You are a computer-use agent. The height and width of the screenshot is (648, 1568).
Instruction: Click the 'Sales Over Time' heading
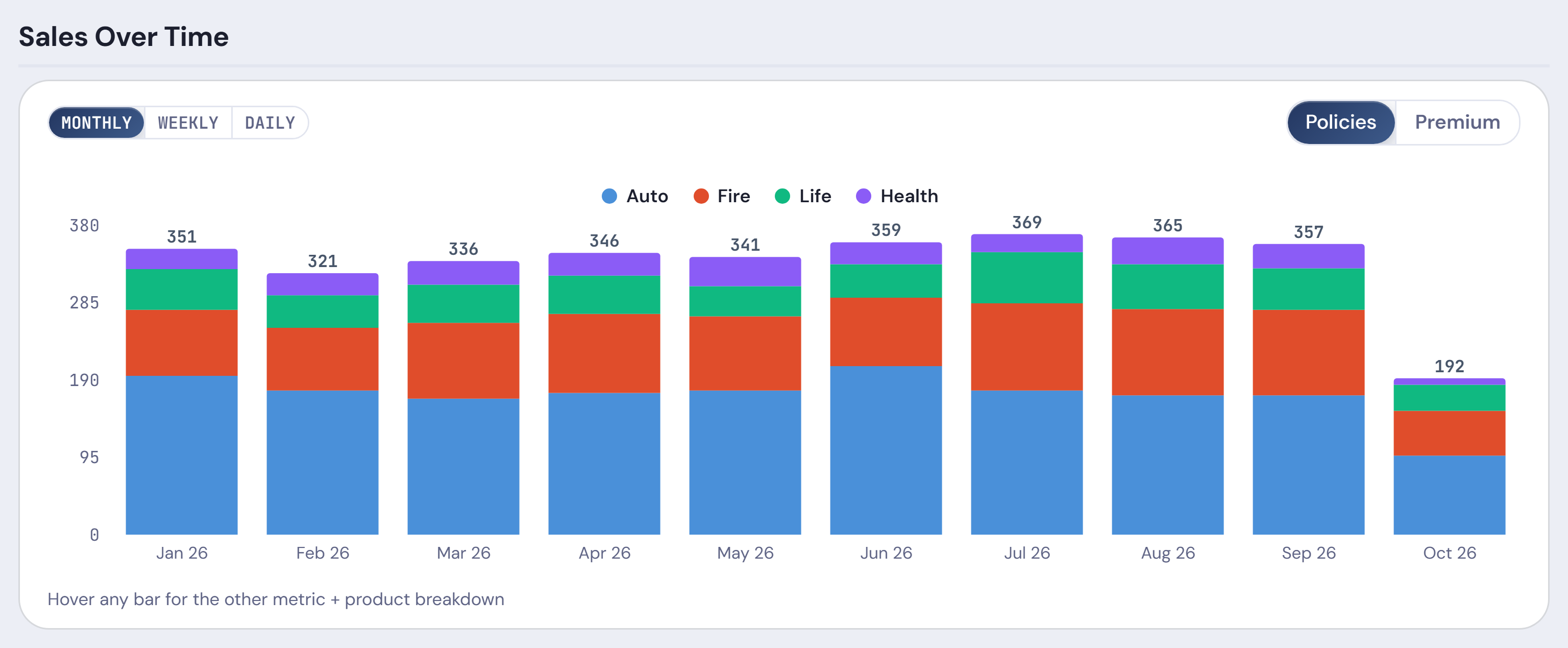pos(124,37)
